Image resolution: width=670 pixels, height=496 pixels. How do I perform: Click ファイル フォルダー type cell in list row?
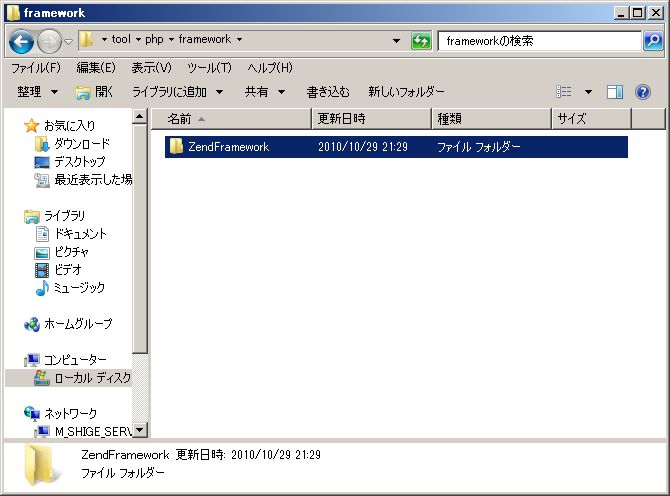479,147
